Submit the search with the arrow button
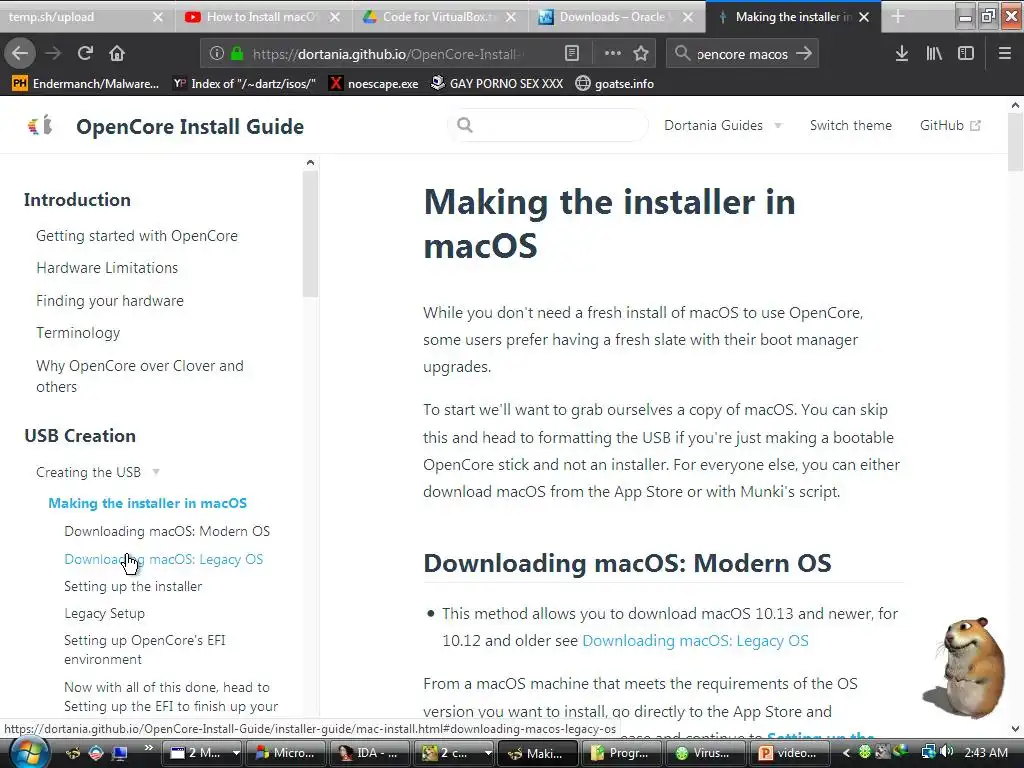 (804, 54)
